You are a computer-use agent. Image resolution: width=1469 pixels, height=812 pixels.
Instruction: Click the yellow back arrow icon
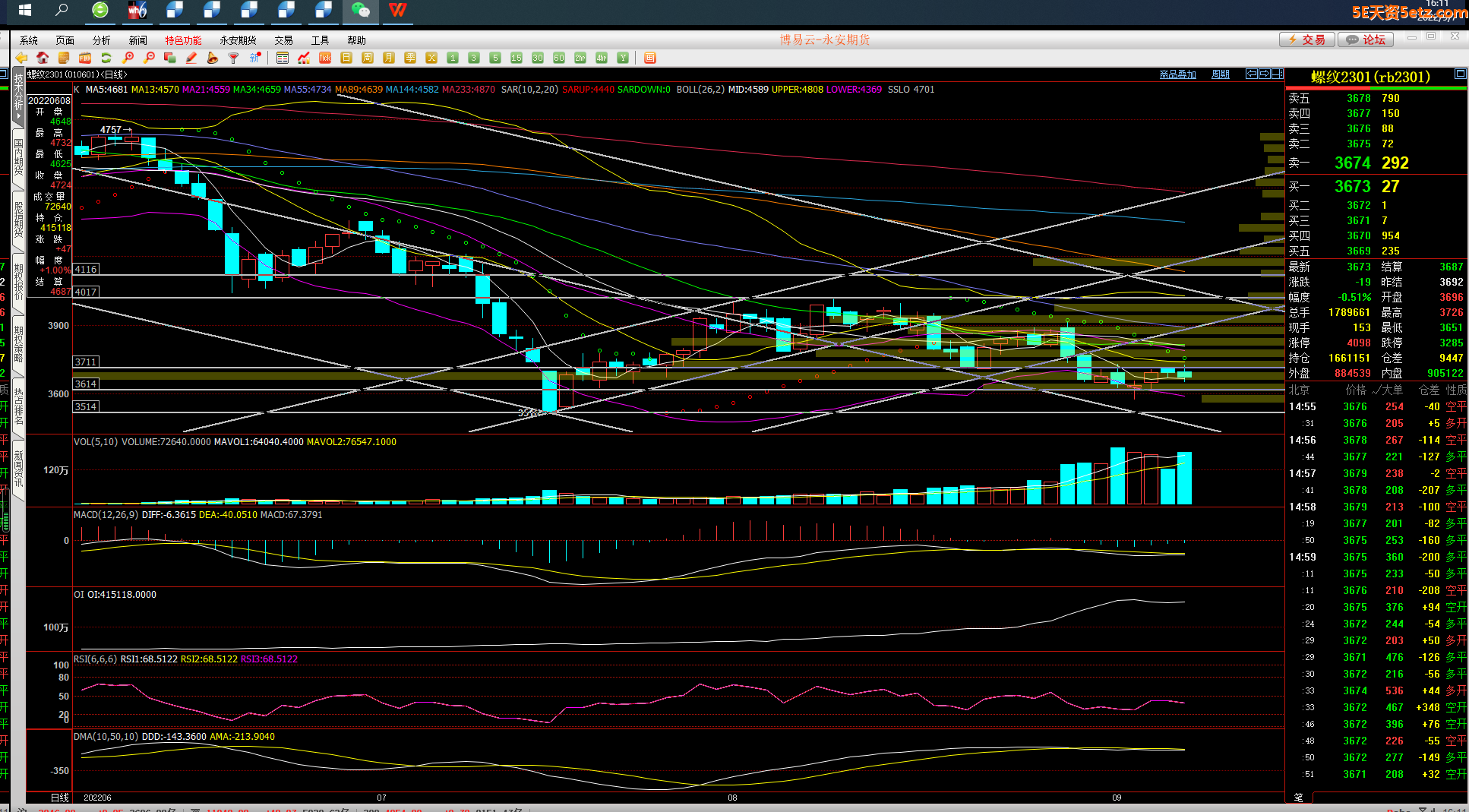21,58
